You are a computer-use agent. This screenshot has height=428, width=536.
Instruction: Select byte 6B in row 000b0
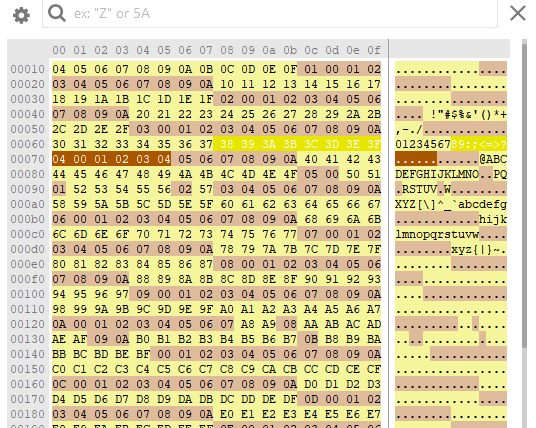[374, 219]
